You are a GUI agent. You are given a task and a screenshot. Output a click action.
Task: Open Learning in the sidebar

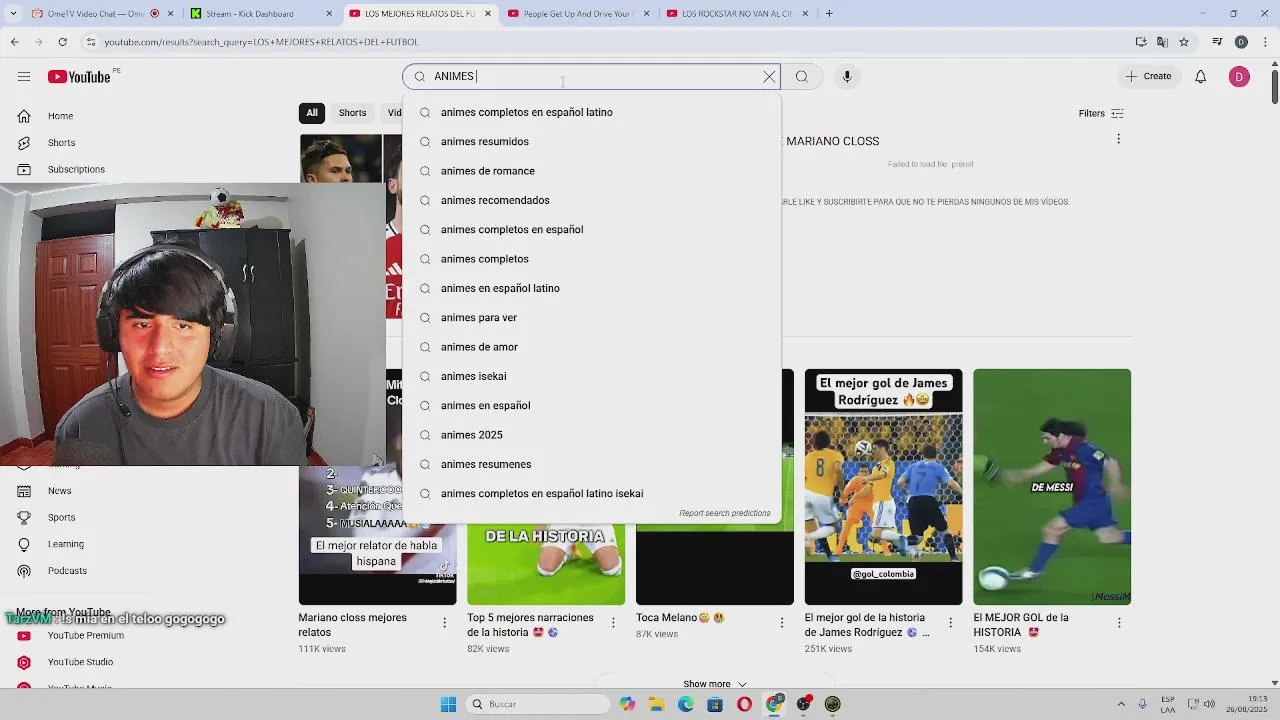[x=65, y=544]
